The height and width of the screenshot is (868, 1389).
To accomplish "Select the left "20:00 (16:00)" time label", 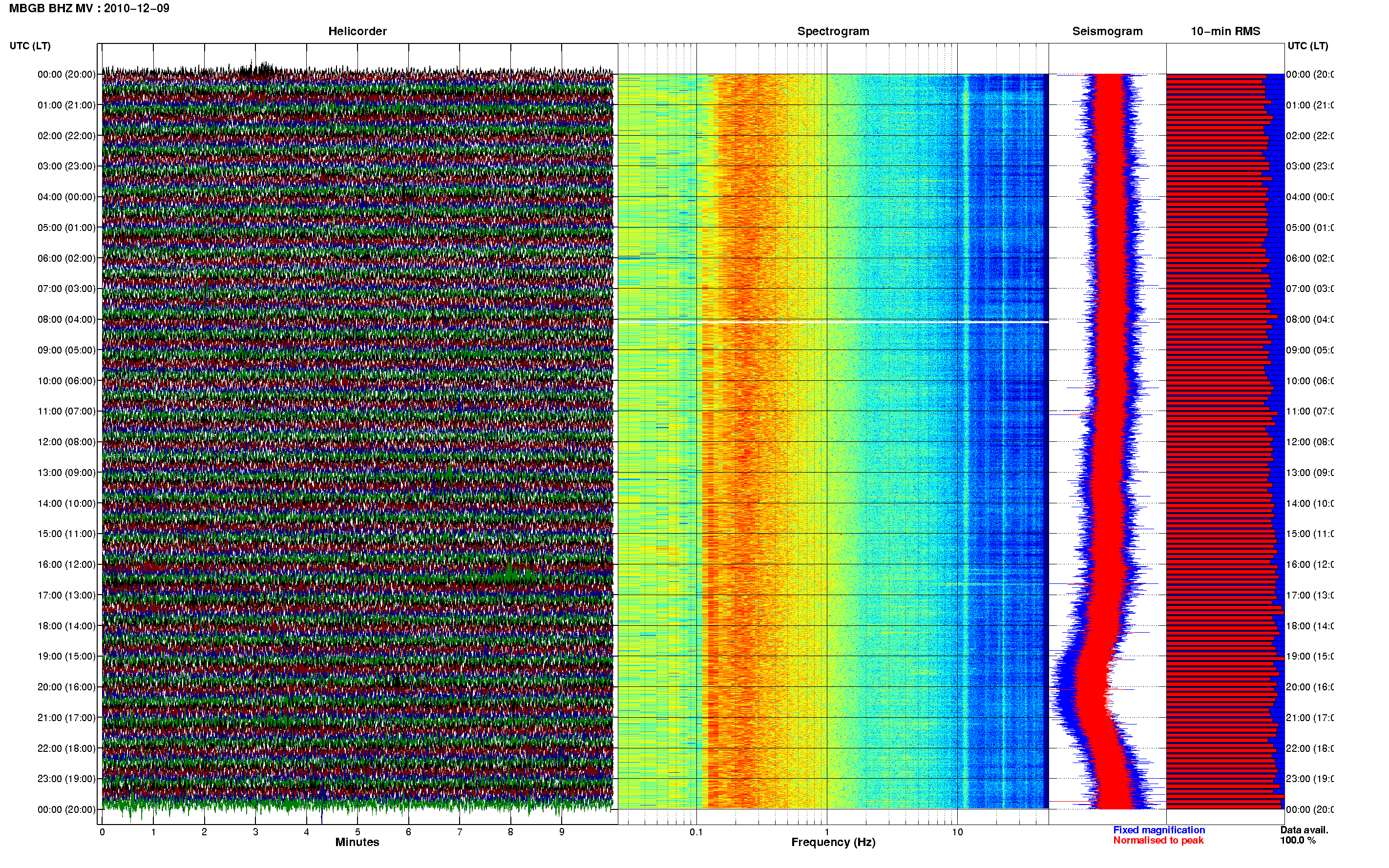I will point(66,686).
